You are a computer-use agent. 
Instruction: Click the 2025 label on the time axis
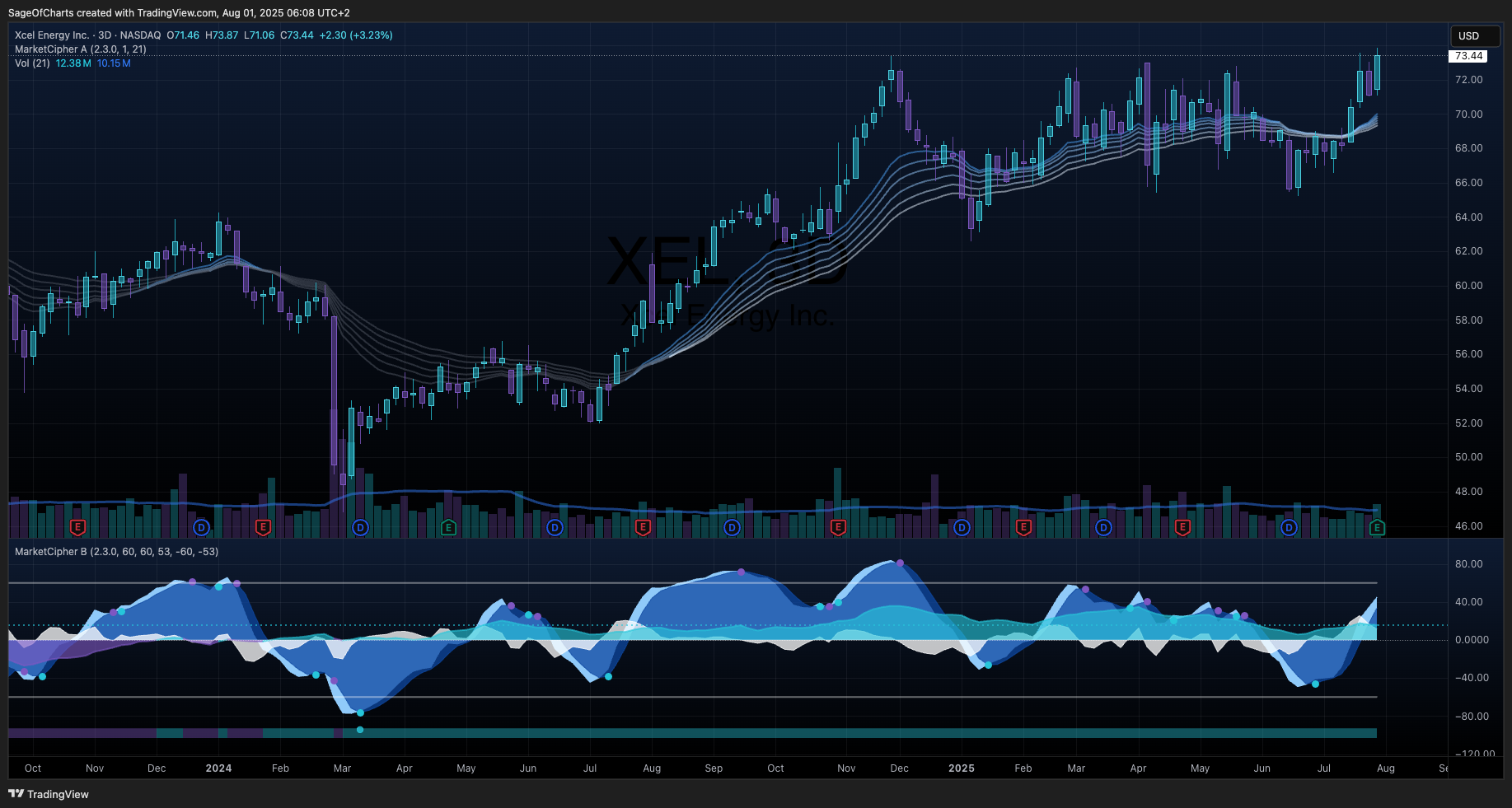(962, 768)
